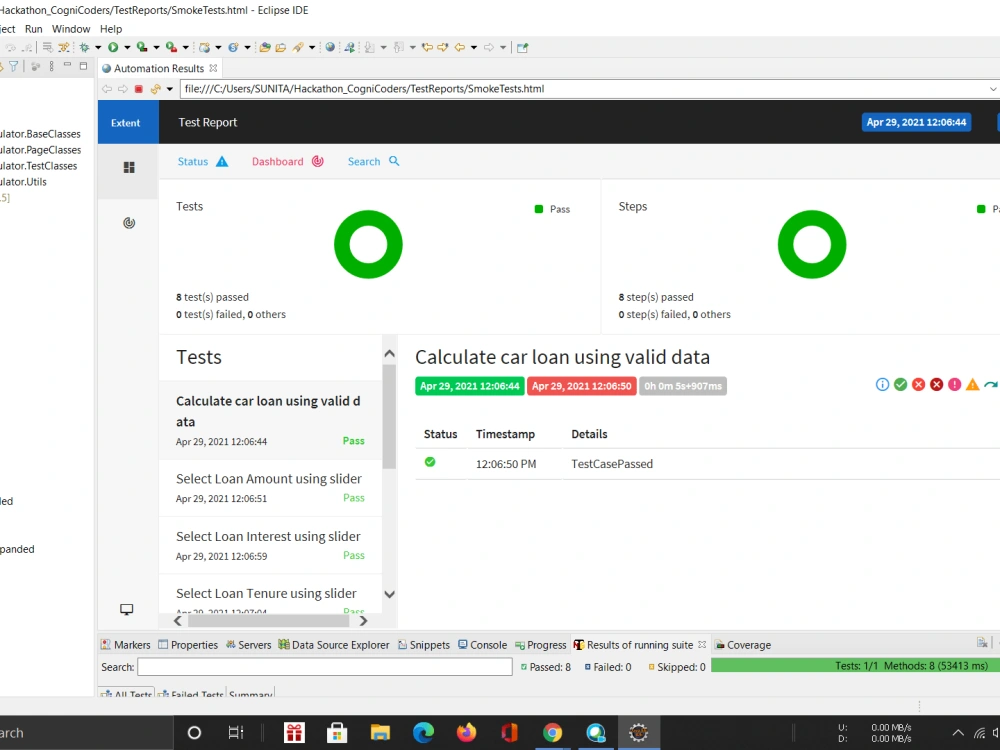Click the green Run icon in the toolbar
Screen dimensions: 1000x750
114,47
